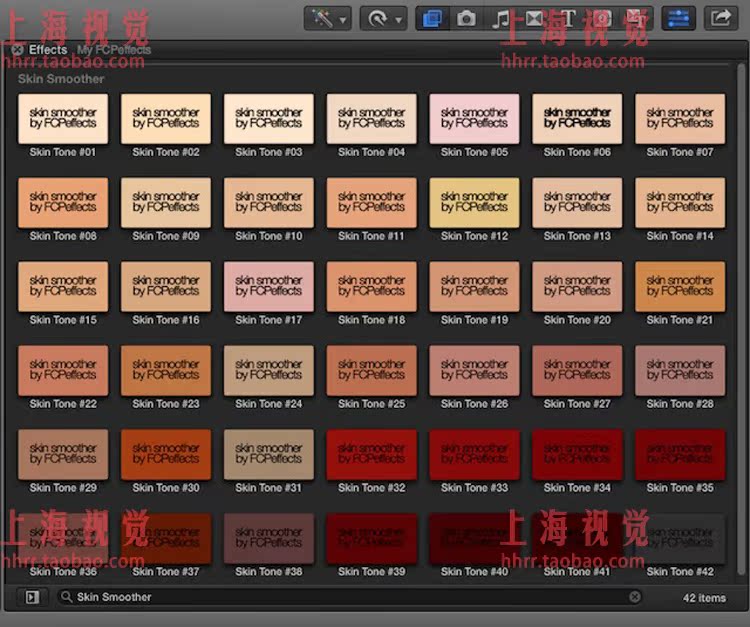Image resolution: width=750 pixels, height=627 pixels.
Task: Select Skin Tone #42 effect
Action: (x=680, y=539)
